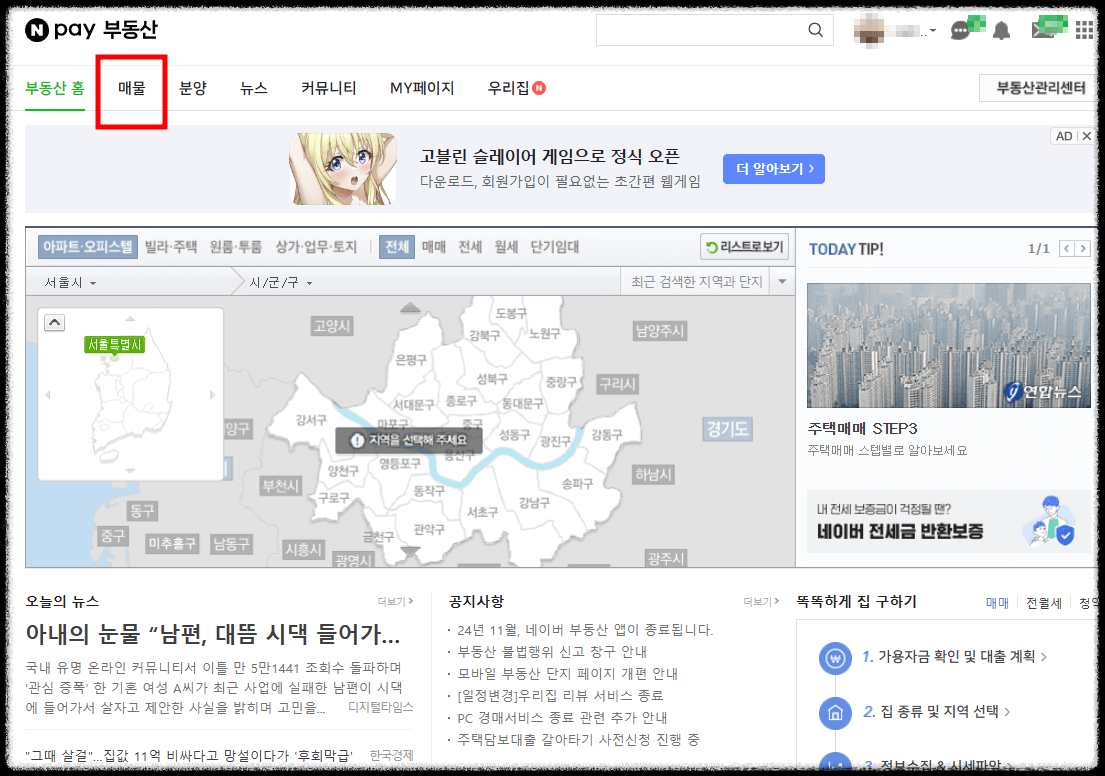Viewport: 1105px width, 776px height.
Task: Open 네이버 전세금 반환보증 banner
Action: tap(949, 522)
